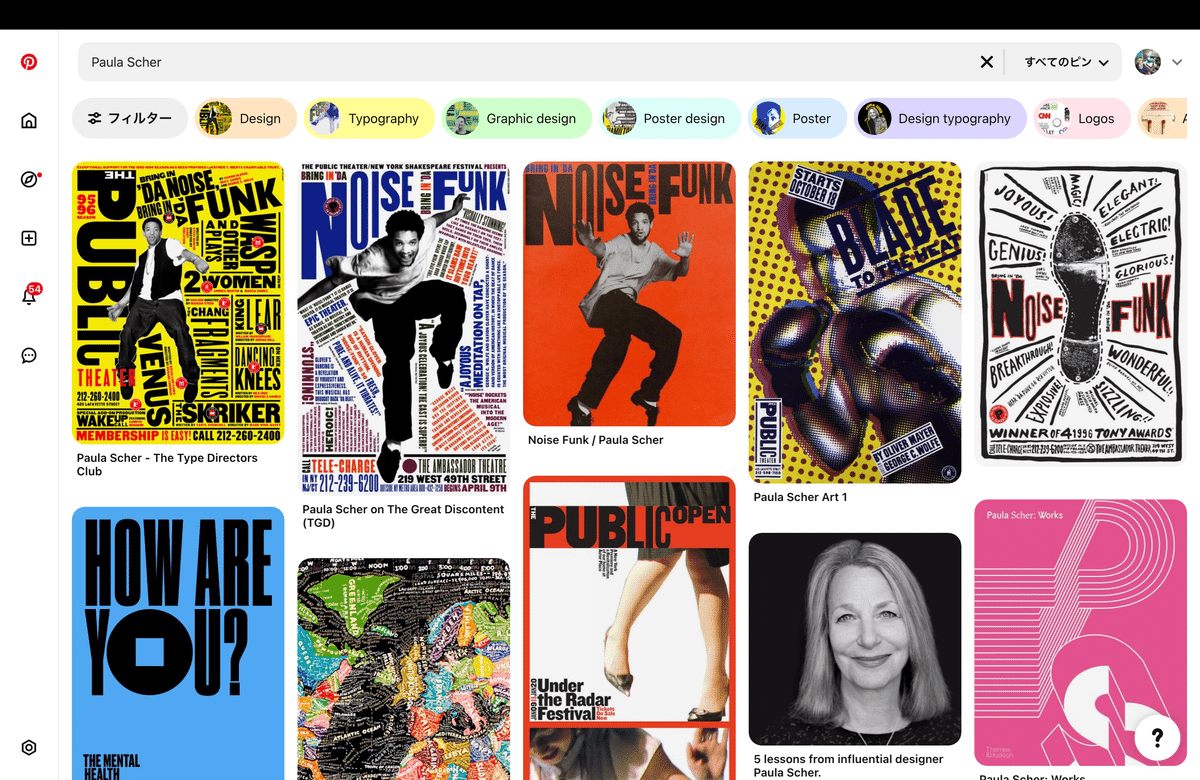This screenshot has width=1200, height=780.
Task: Open the black-and-white Noise Funk shoe poster
Action: click(1081, 313)
